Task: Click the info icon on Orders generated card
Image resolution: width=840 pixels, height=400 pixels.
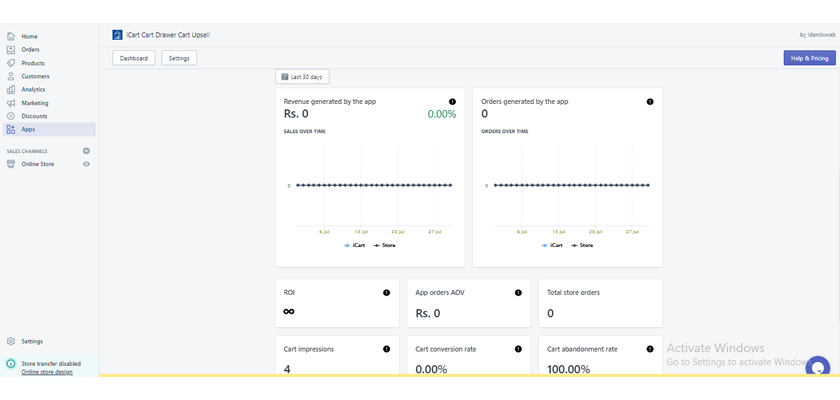Action: click(x=650, y=102)
